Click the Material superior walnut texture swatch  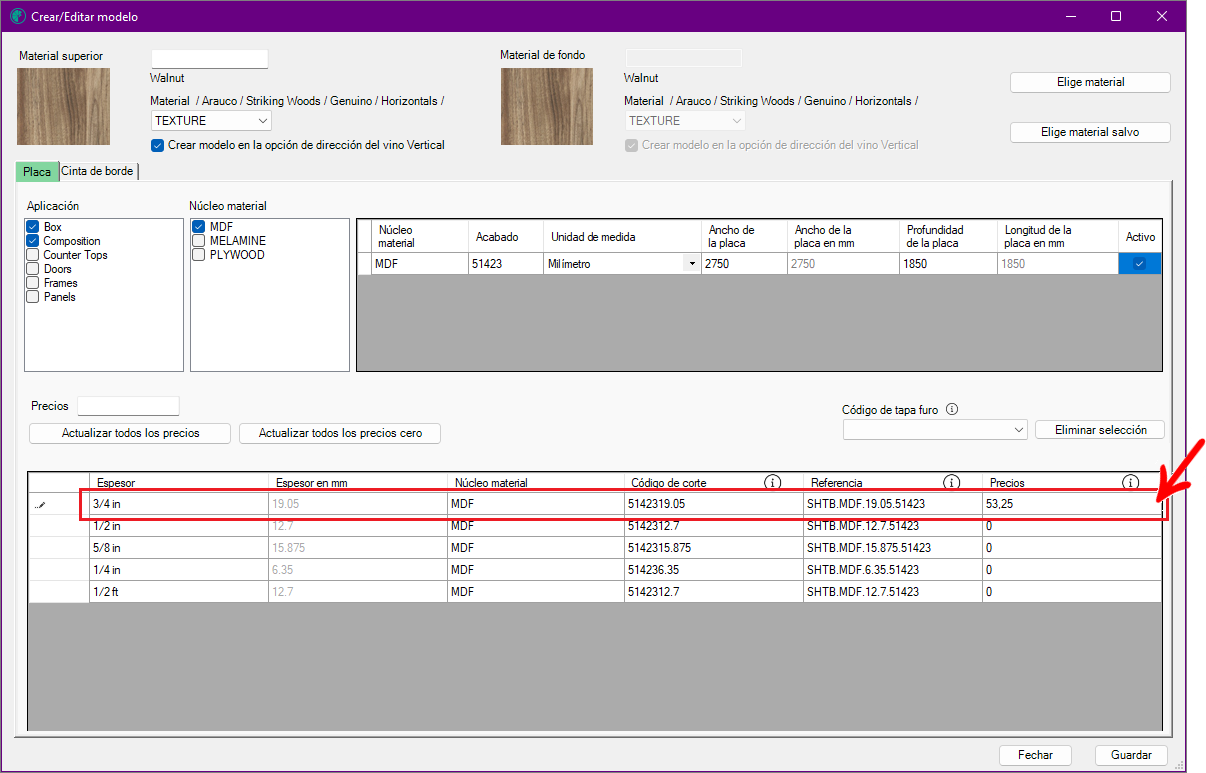tap(64, 106)
